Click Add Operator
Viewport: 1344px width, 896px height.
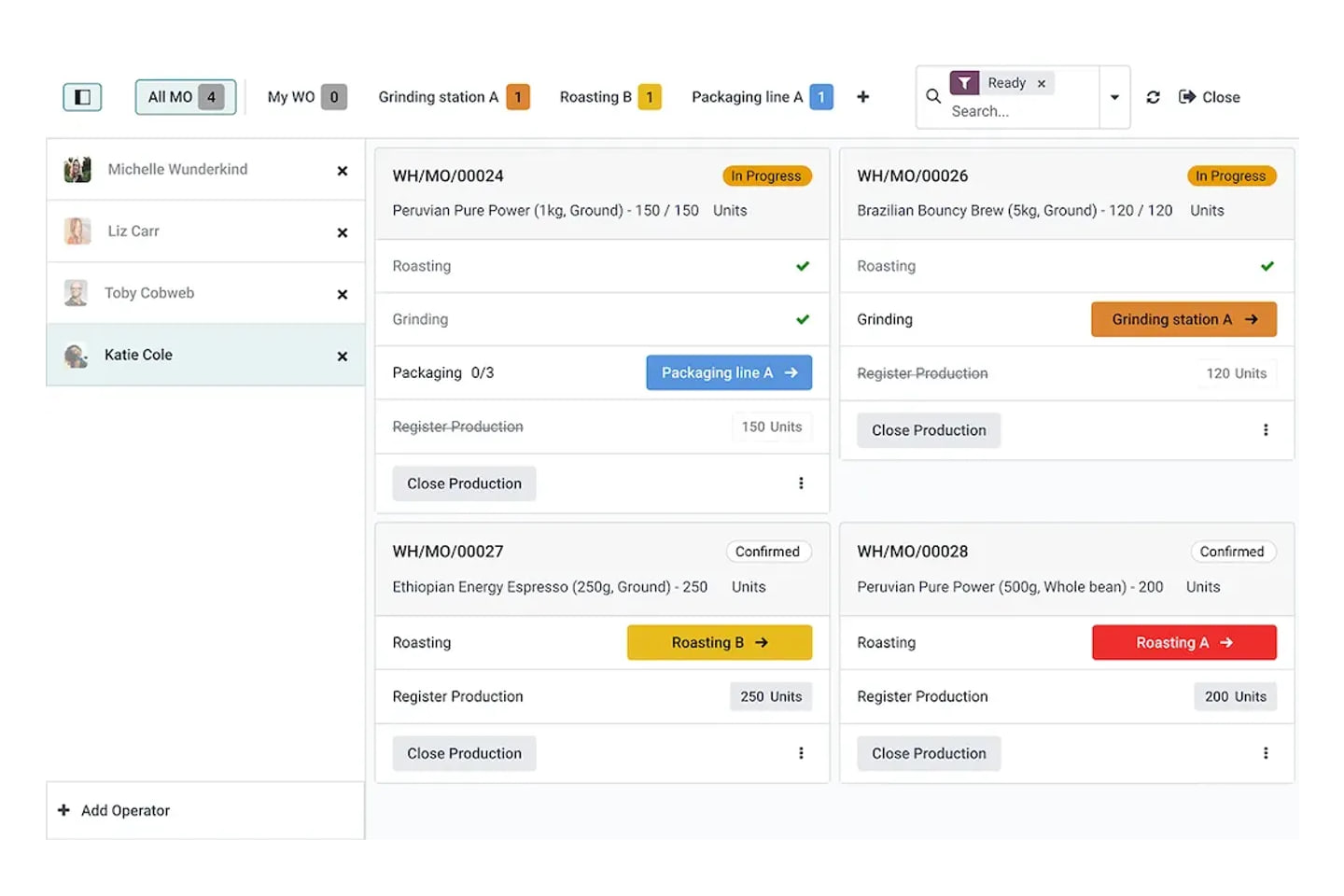[x=114, y=810]
